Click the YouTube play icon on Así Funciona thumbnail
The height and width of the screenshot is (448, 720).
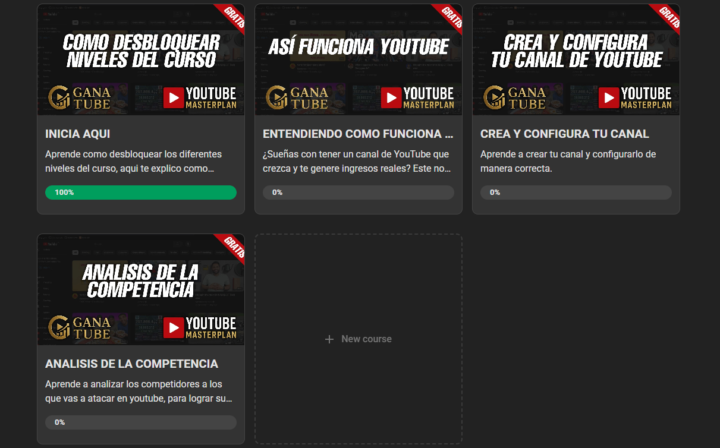(x=391, y=98)
